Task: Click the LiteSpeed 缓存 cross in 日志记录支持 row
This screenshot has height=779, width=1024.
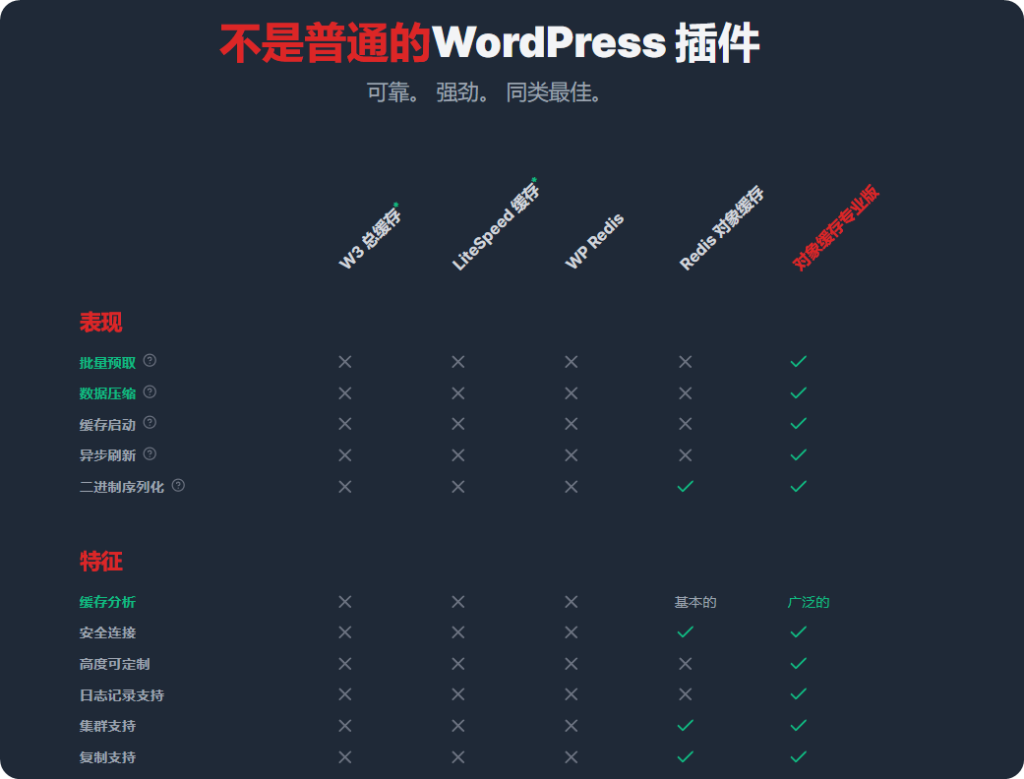Action: pos(458,695)
